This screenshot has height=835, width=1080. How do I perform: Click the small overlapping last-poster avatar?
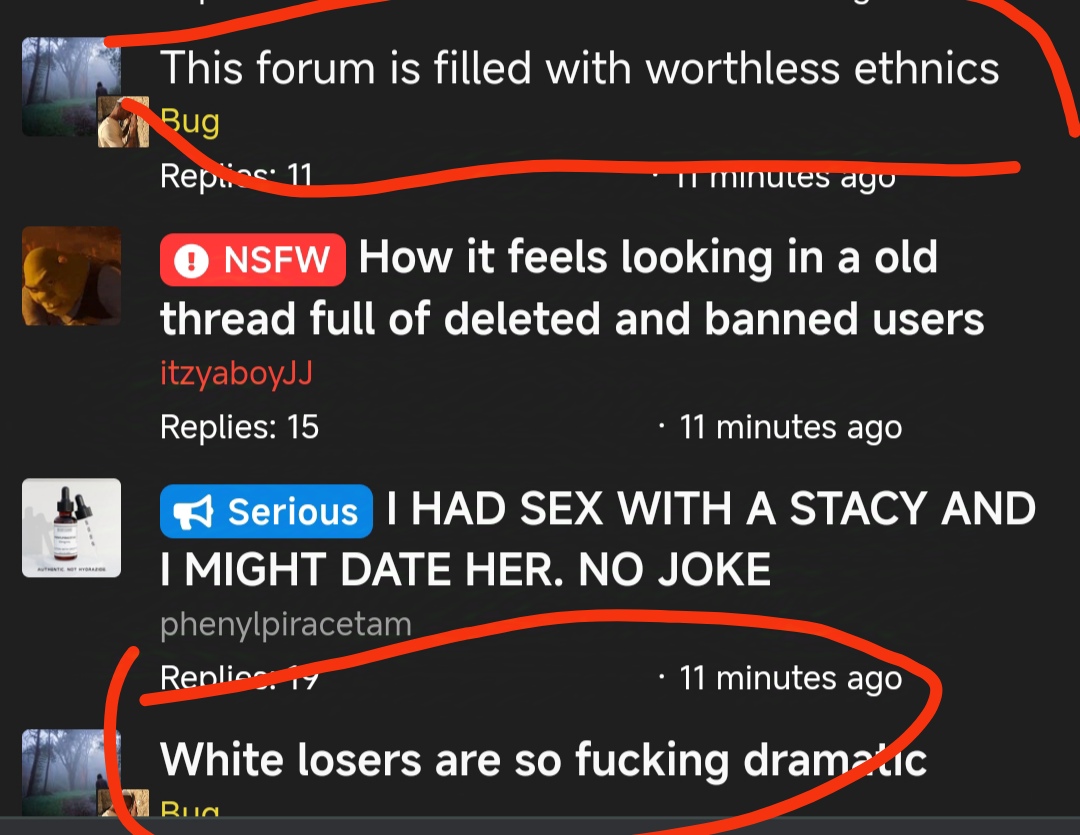click(x=123, y=122)
